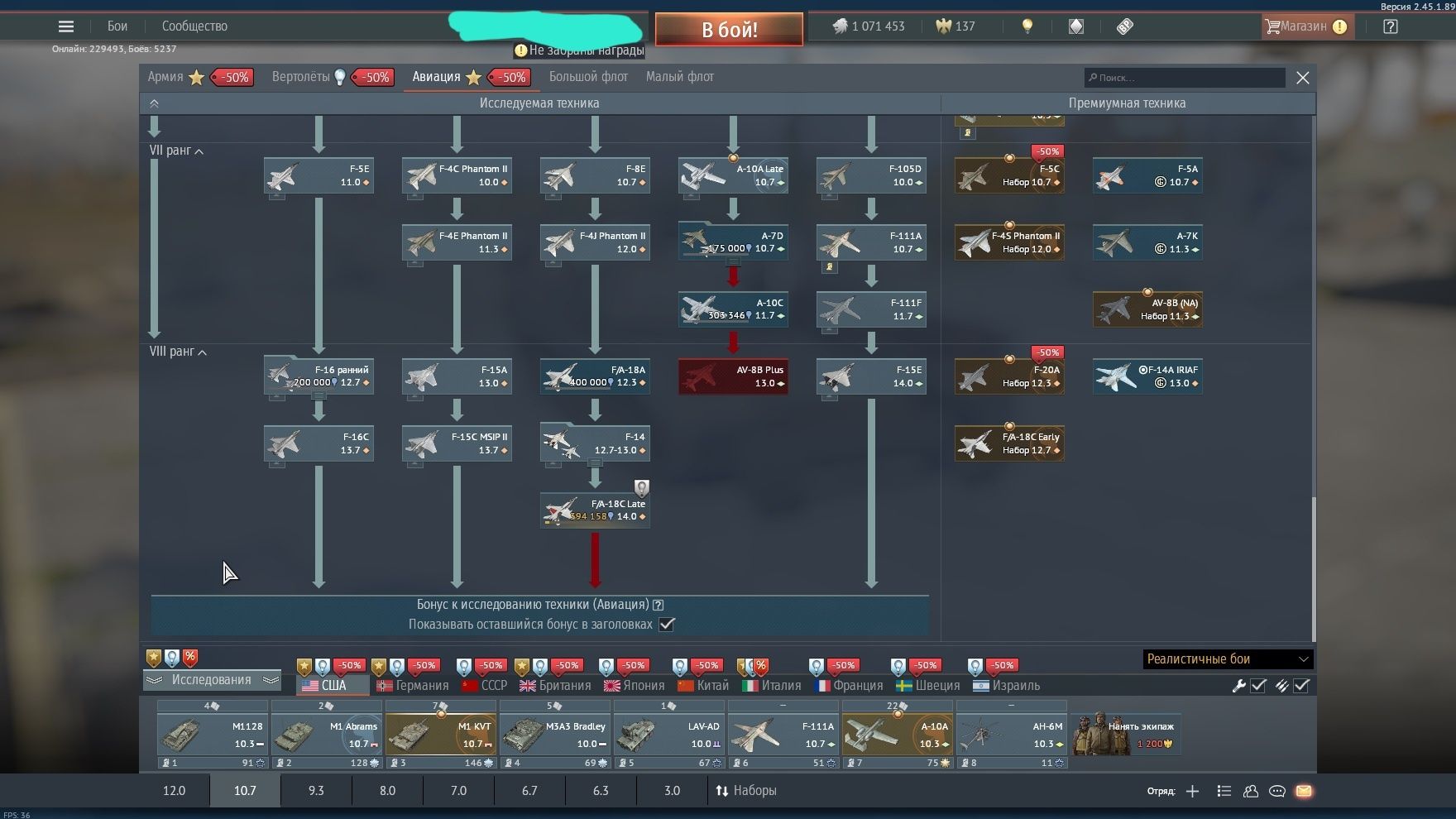Click the Silver Lions currency icon

(x=840, y=26)
